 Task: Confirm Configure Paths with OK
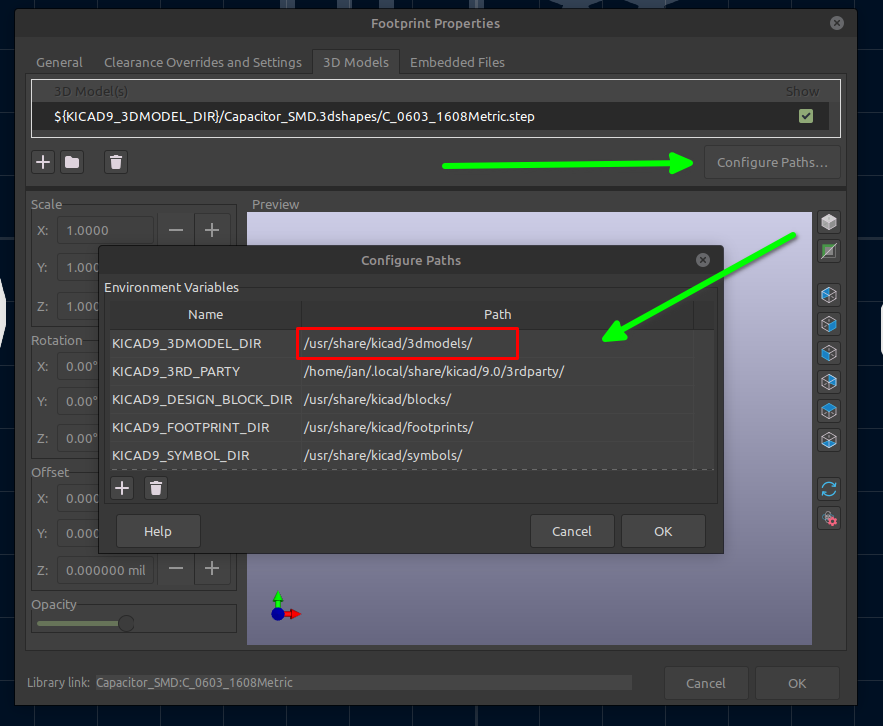tap(663, 531)
